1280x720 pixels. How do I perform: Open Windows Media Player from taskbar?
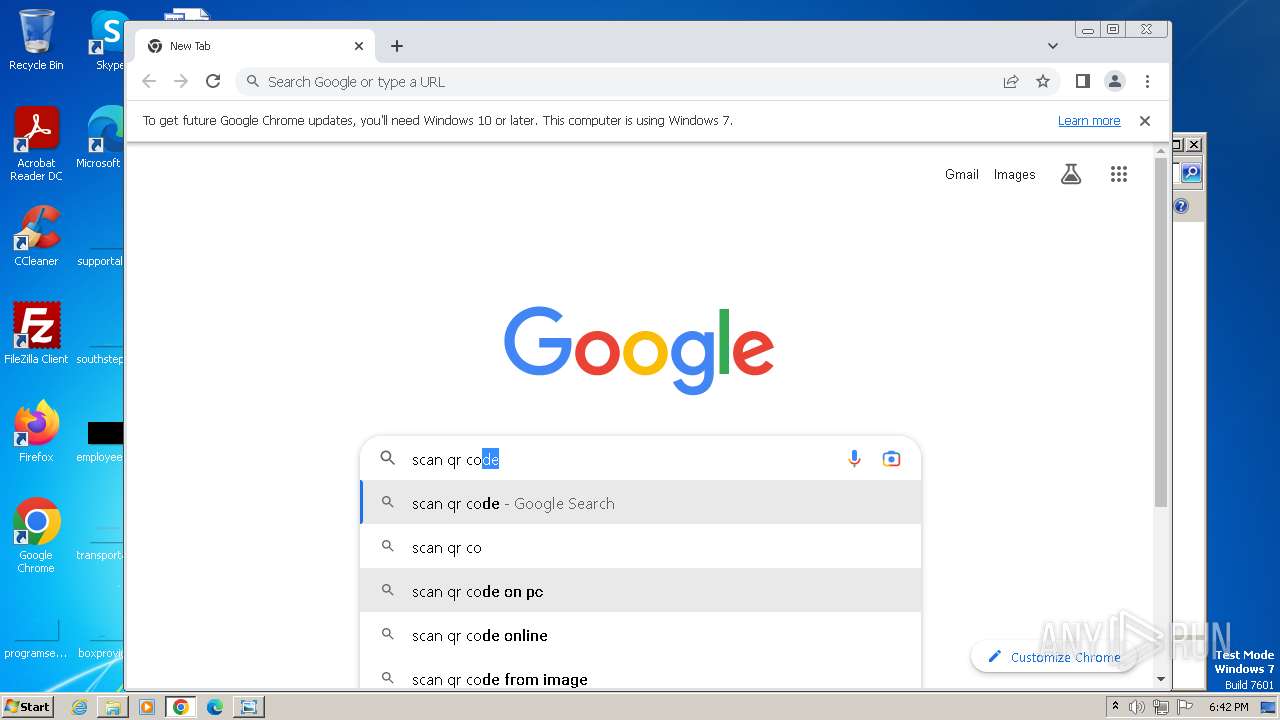[x=147, y=707]
